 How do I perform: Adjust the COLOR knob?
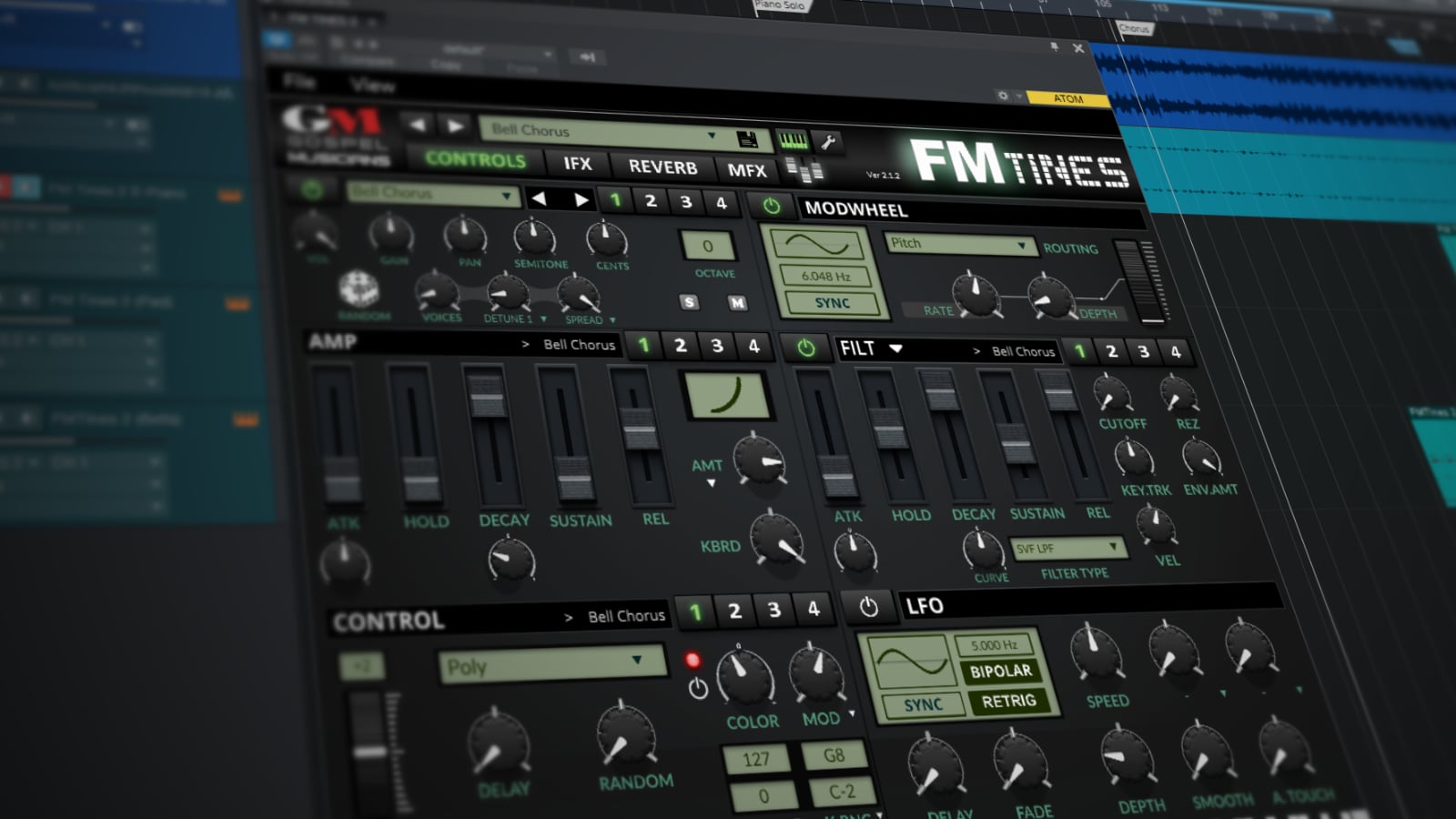(745, 677)
